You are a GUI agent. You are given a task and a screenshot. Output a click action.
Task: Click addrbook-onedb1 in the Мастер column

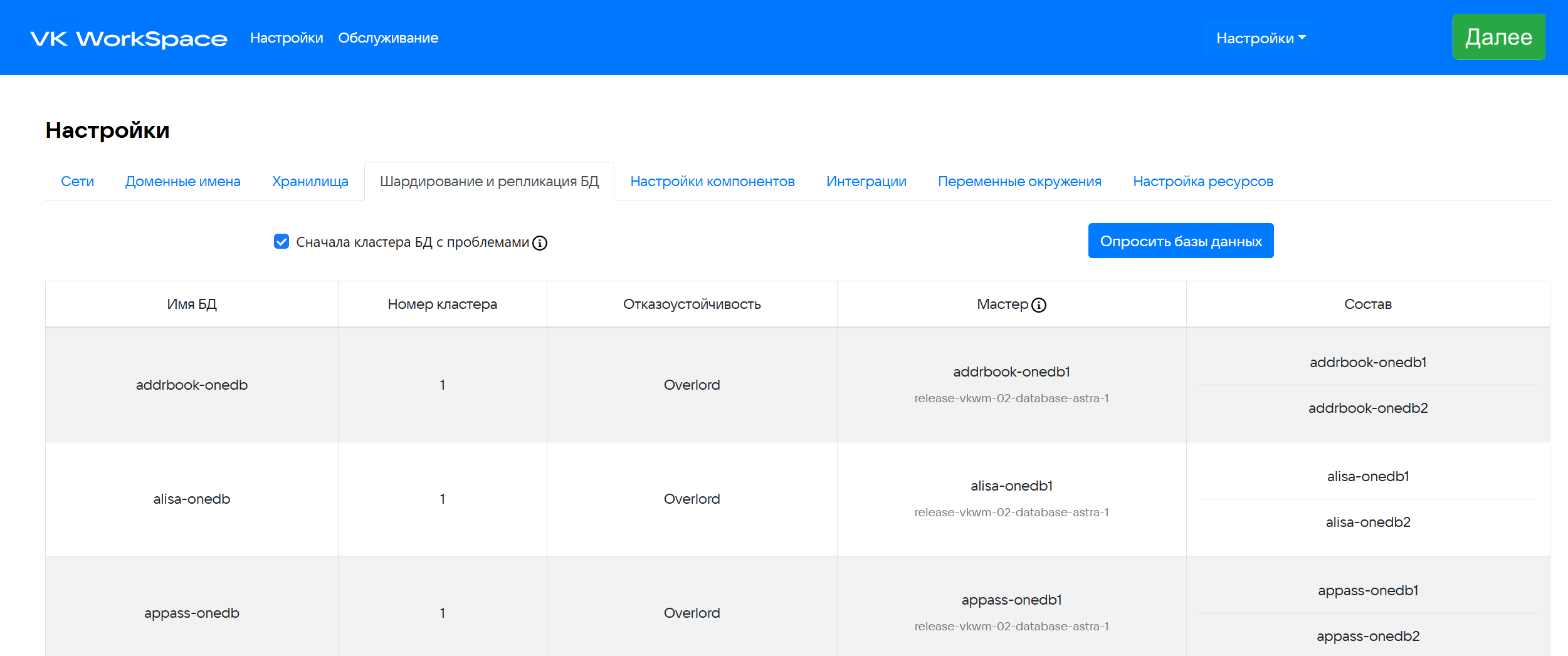tap(1011, 372)
